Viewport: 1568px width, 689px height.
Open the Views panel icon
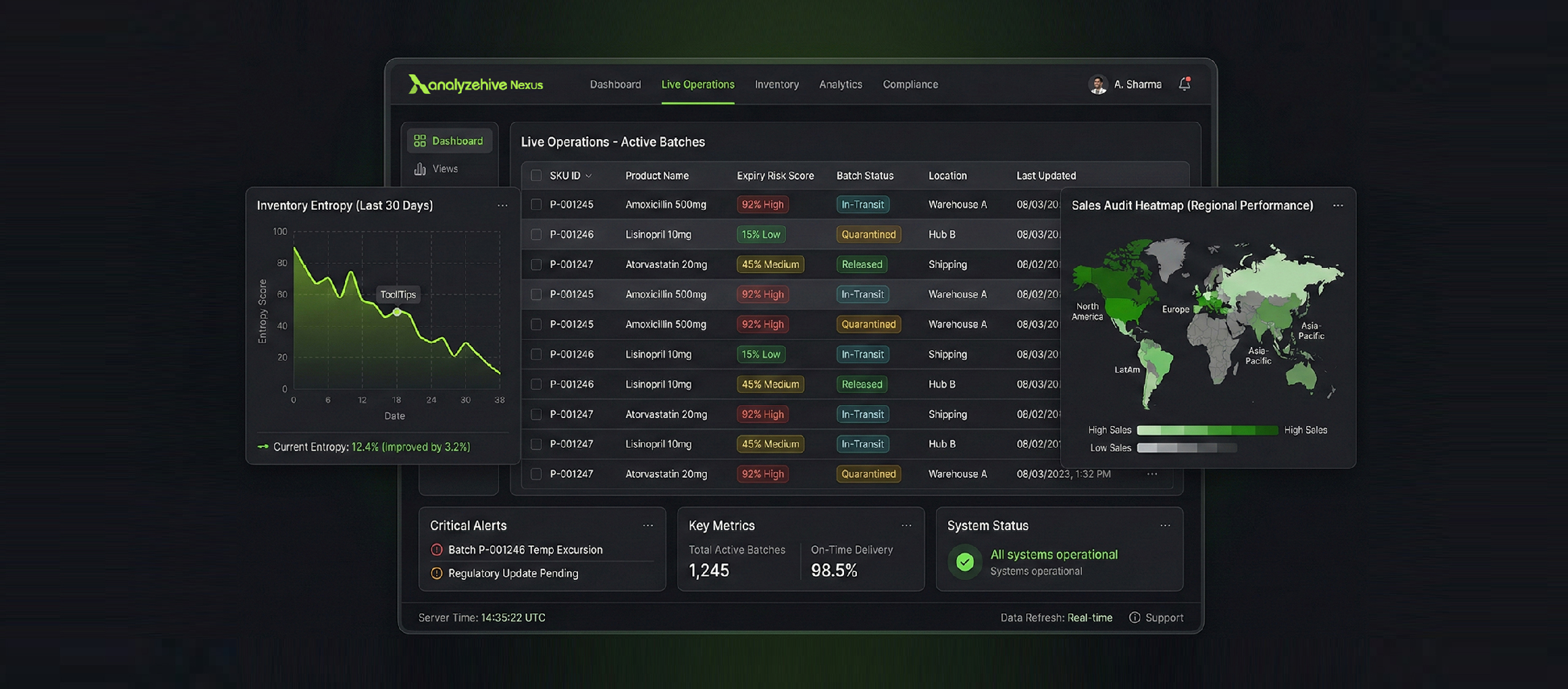[x=419, y=168]
